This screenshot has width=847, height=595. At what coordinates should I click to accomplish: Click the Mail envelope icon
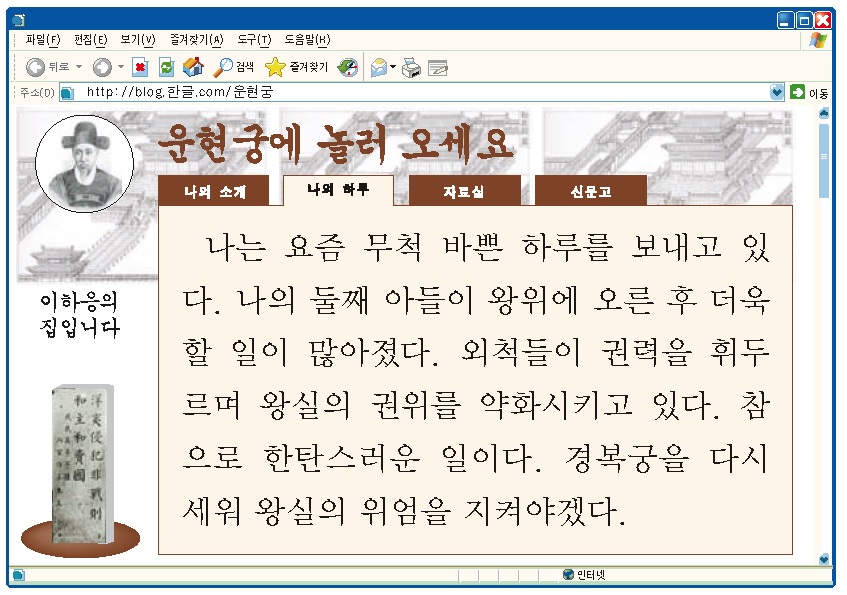coord(379,67)
